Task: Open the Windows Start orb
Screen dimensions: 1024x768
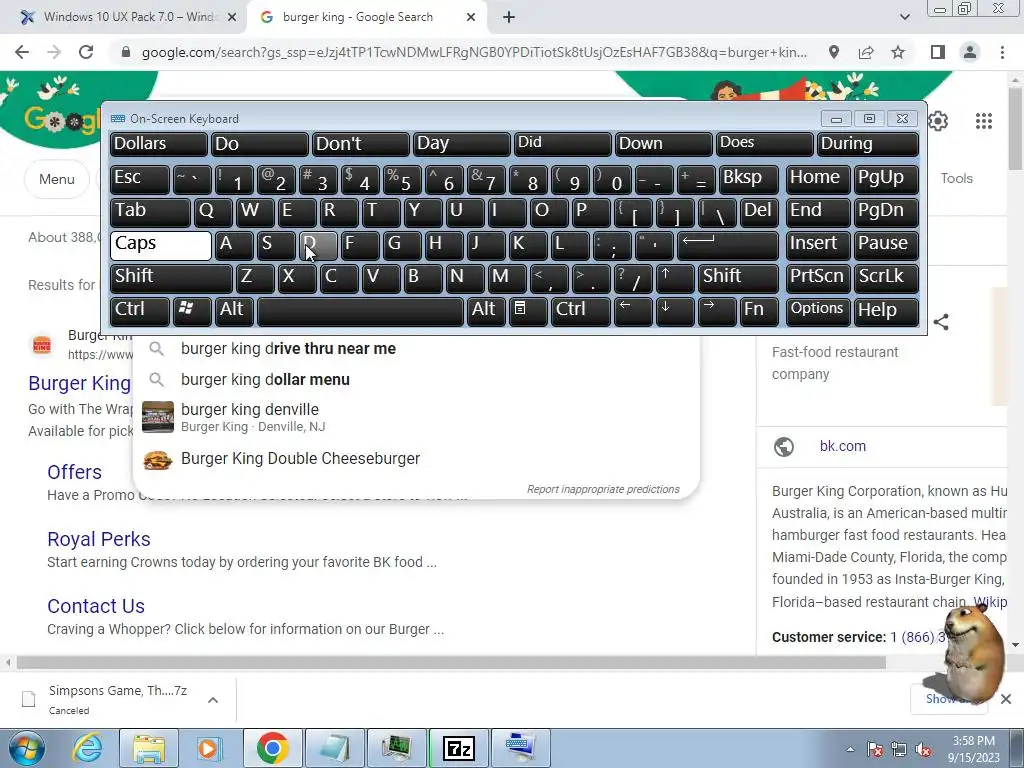Action: click(x=26, y=748)
